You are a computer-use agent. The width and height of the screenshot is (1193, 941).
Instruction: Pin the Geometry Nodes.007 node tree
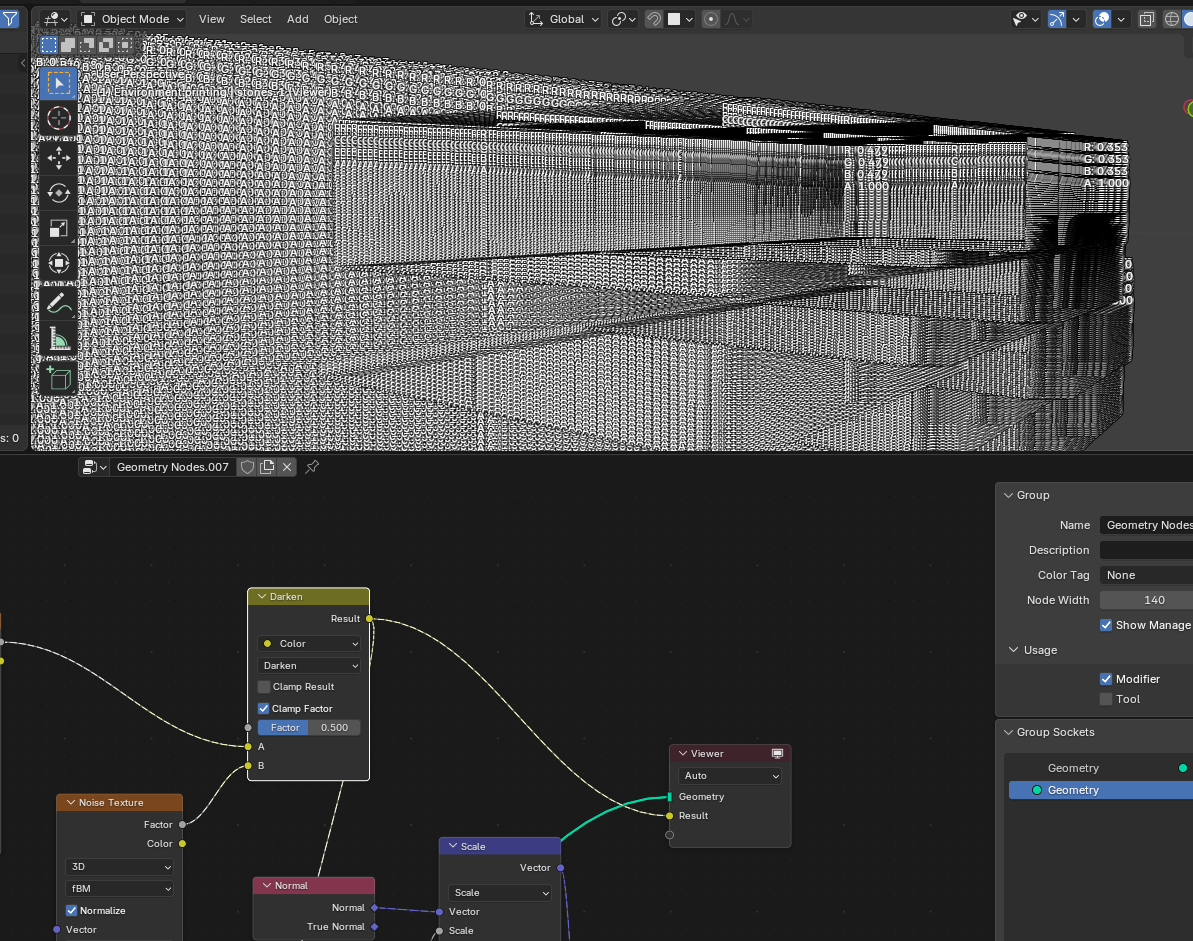tap(312, 467)
